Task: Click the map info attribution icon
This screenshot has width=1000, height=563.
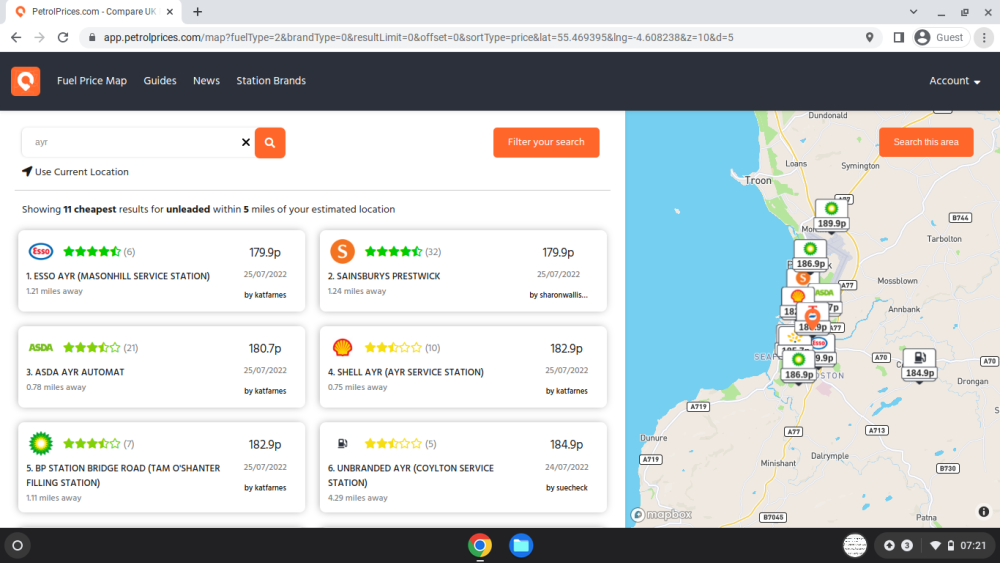Action: tap(983, 511)
